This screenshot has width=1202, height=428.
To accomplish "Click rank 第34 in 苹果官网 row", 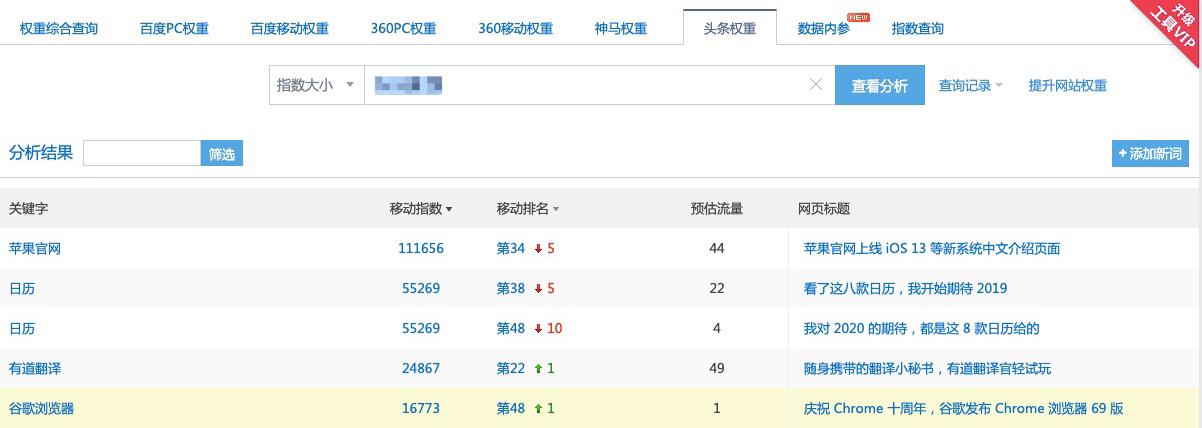I will tap(510, 248).
